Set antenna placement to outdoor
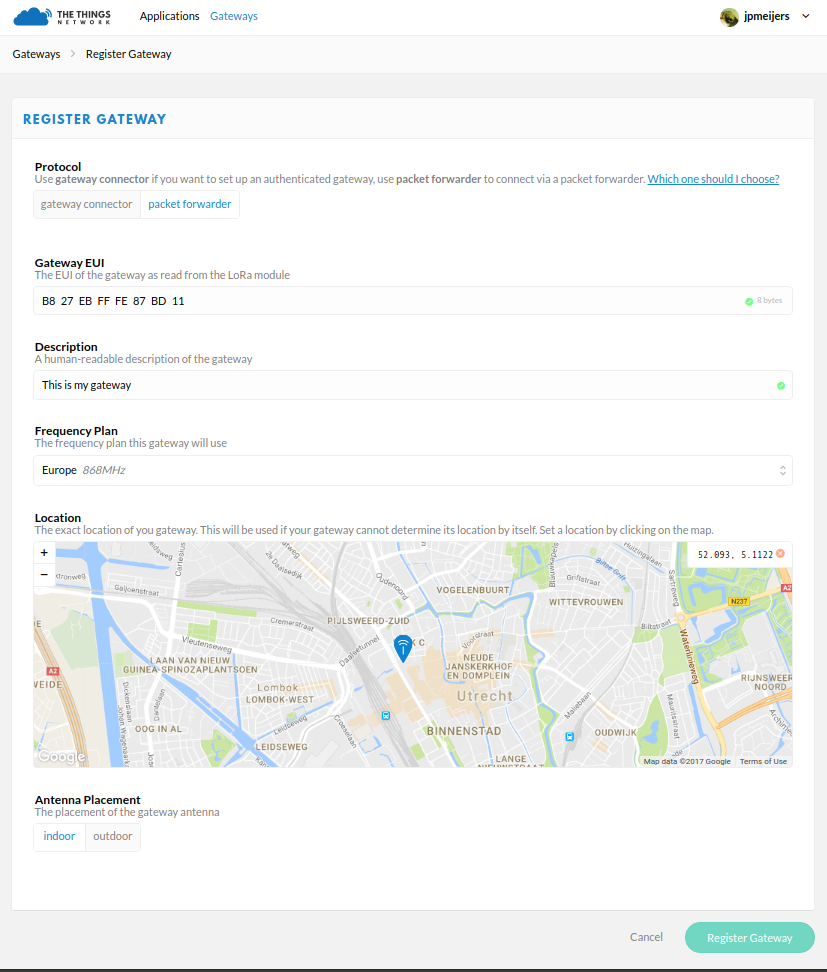Viewport: 827px width, 972px height. point(113,836)
